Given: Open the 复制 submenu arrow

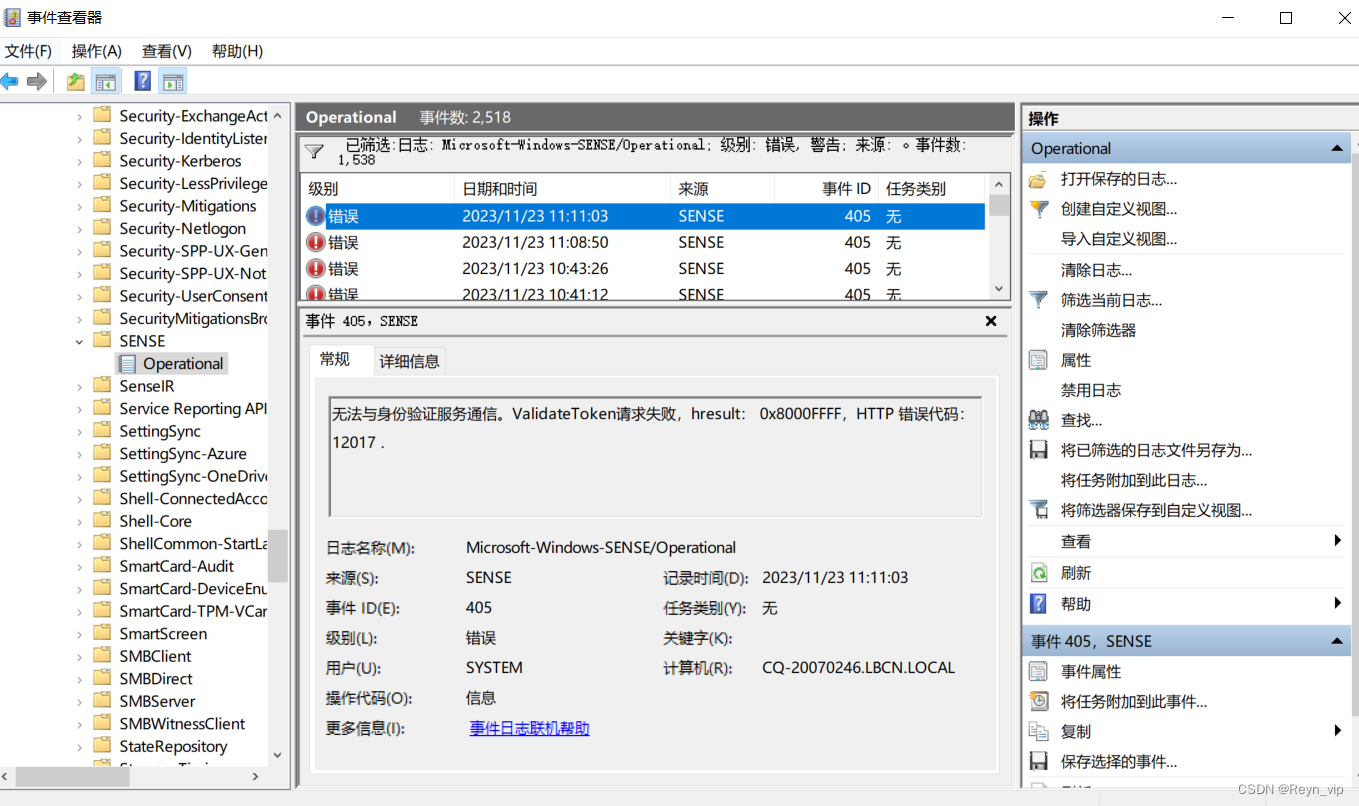Looking at the screenshot, I should [x=1338, y=731].
